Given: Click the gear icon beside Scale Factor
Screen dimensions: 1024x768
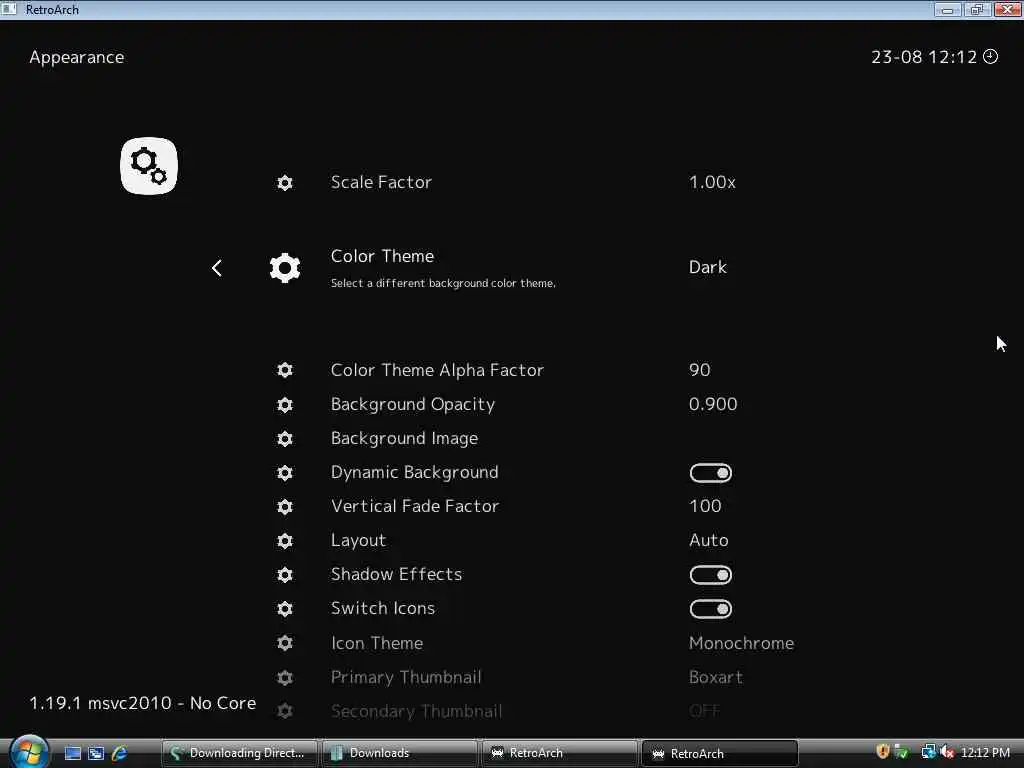Looking at the screenshot, I should pyautogui.click(x=285, y=183).
